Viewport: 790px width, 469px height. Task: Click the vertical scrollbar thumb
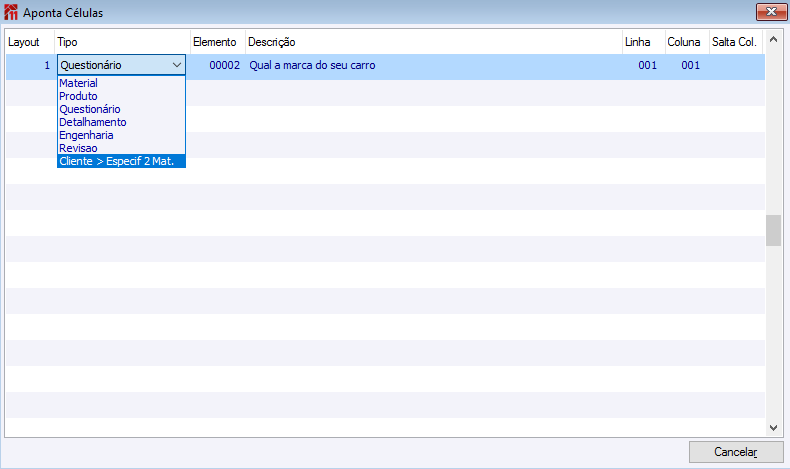773,231
